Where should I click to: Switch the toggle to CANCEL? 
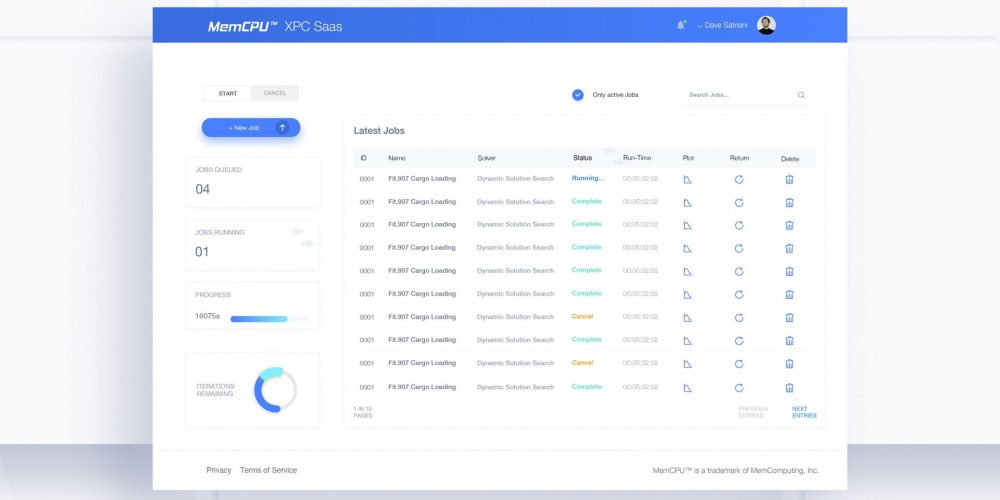tap(275, 93)
